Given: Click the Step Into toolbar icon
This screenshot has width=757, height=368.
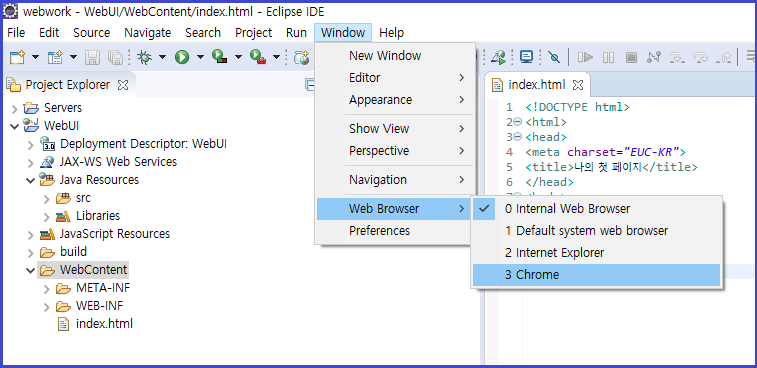Looking at the screenshot, I should 677,57.
